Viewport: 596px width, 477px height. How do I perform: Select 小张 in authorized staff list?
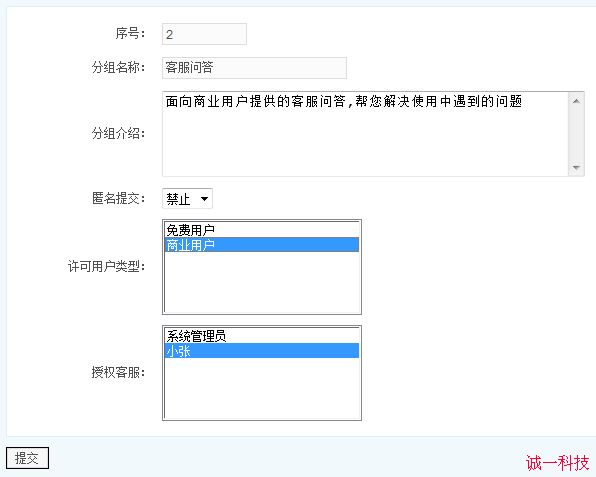(262, 350)
